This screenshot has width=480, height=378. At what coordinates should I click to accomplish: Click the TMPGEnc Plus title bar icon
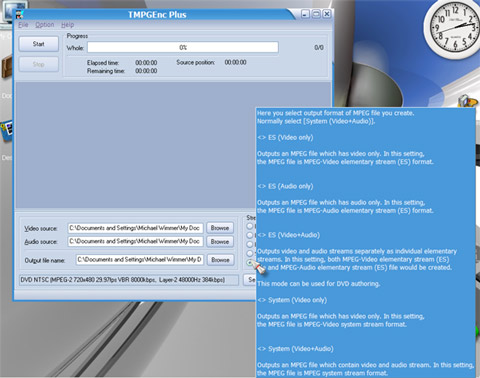[x=19, y=15]
